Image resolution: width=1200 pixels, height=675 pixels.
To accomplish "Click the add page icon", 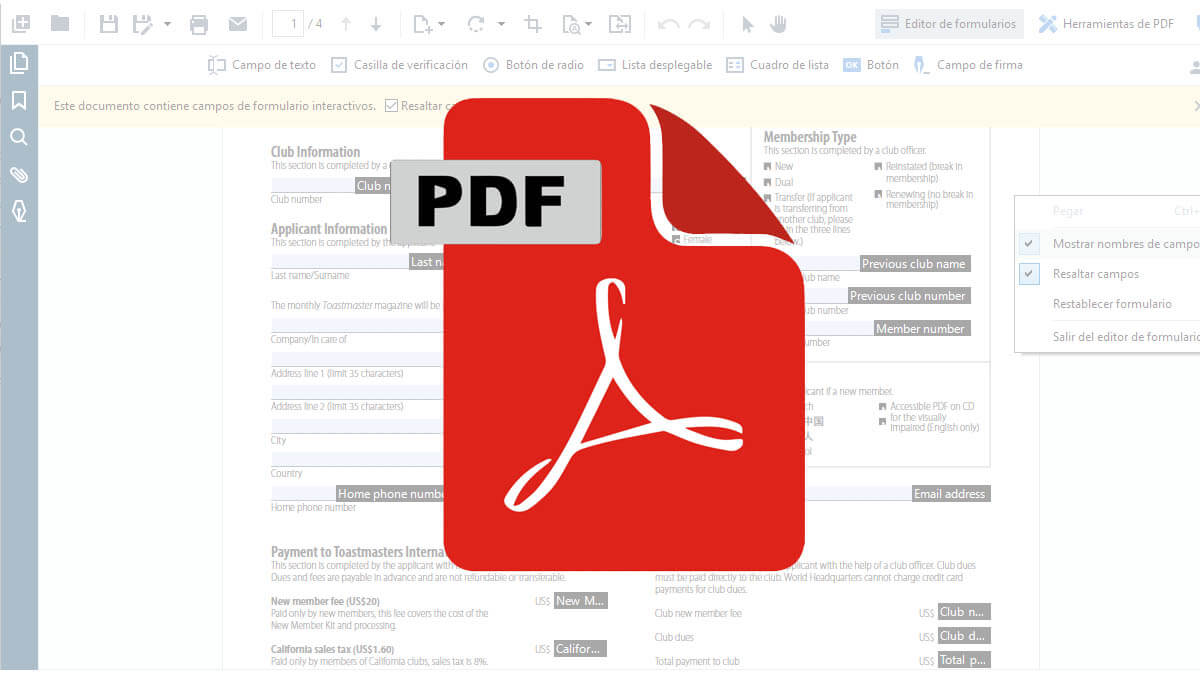I will click(423, 23).
